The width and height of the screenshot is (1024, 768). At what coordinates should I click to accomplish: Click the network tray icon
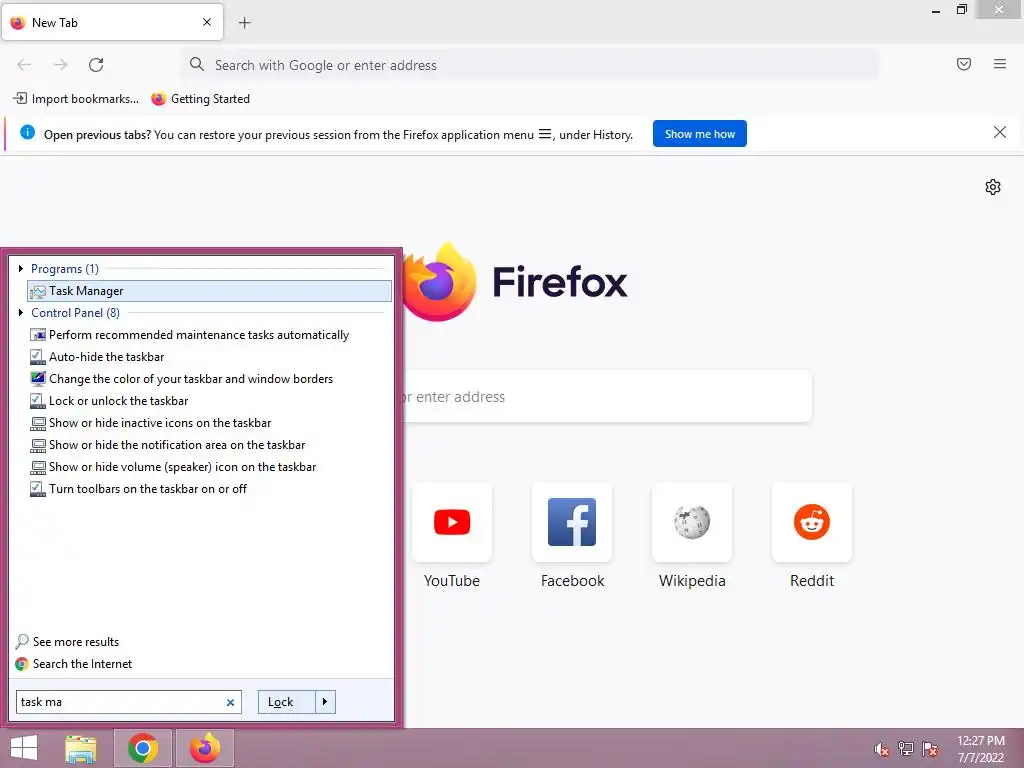pyautogui.click(x=906, y=749)
